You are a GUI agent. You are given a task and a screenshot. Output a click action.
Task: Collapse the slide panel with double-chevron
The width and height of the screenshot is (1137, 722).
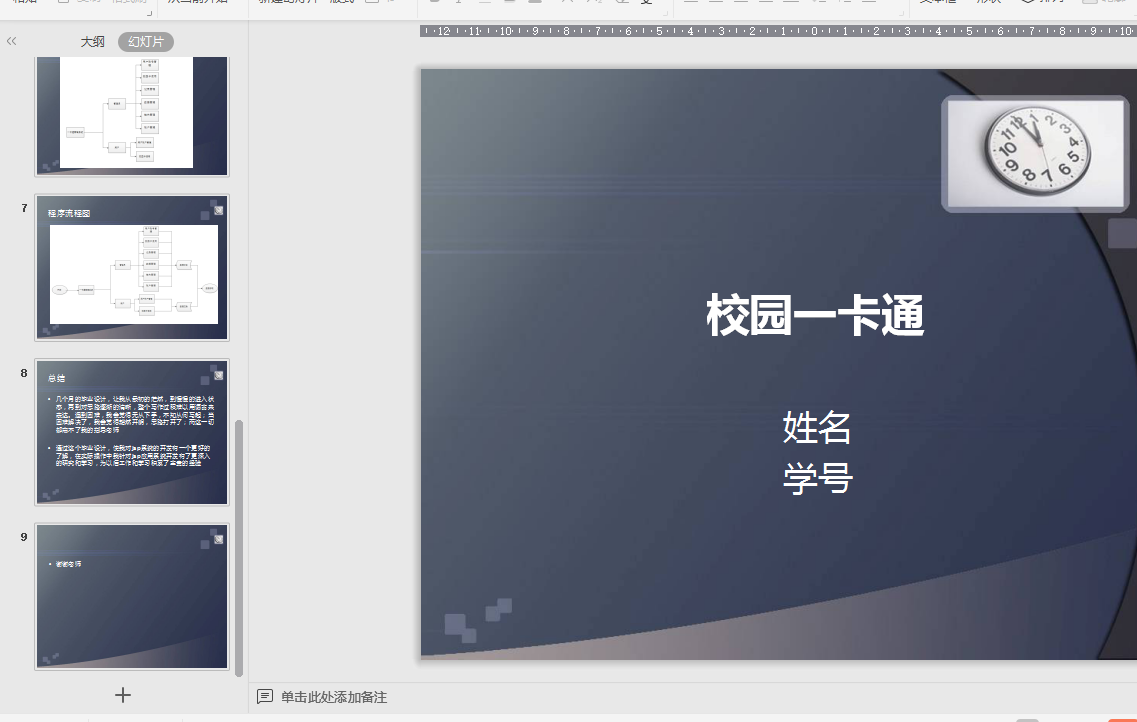point(11,41)
